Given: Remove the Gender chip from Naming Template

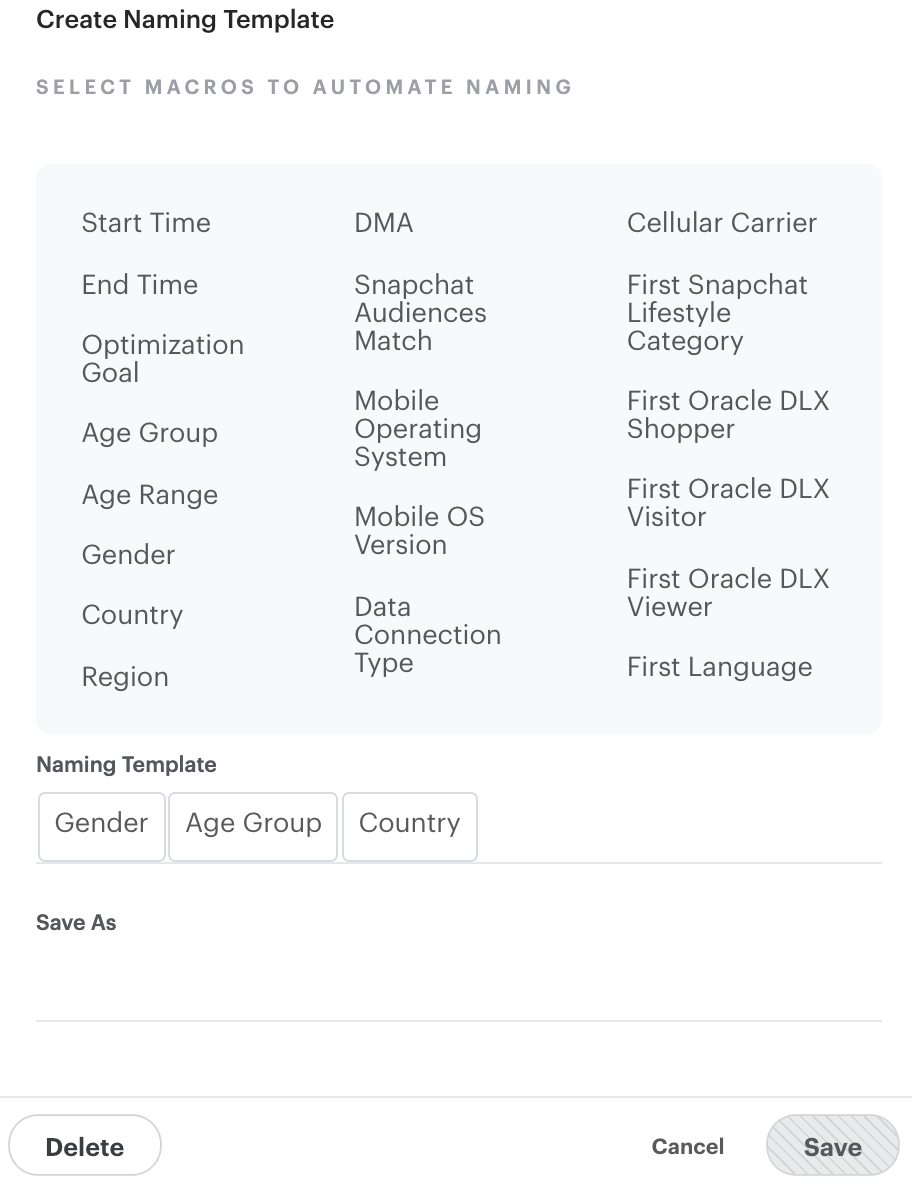Looking at the screenshot, I should coord(101,825).
